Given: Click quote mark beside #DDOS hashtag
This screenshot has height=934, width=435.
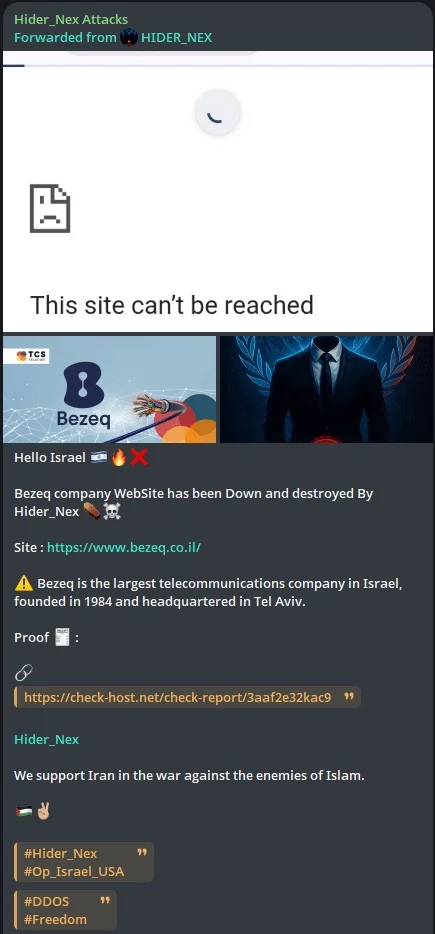Looking at the screenshot, I should [105, 901].
